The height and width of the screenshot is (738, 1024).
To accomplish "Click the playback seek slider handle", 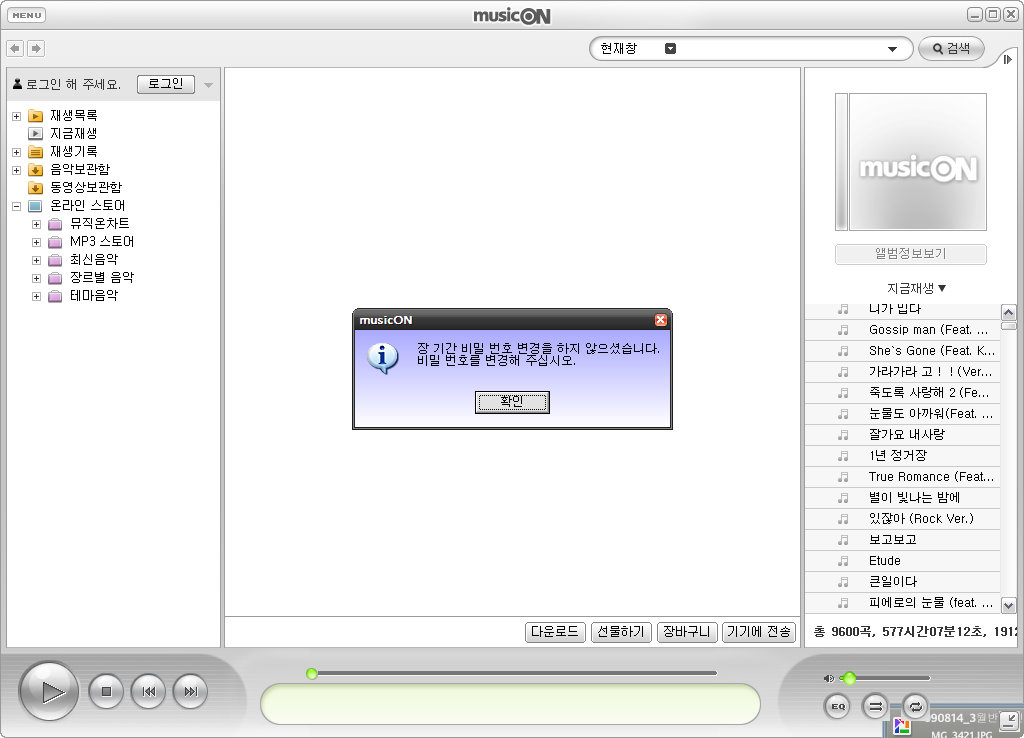I will pos(312,673).
